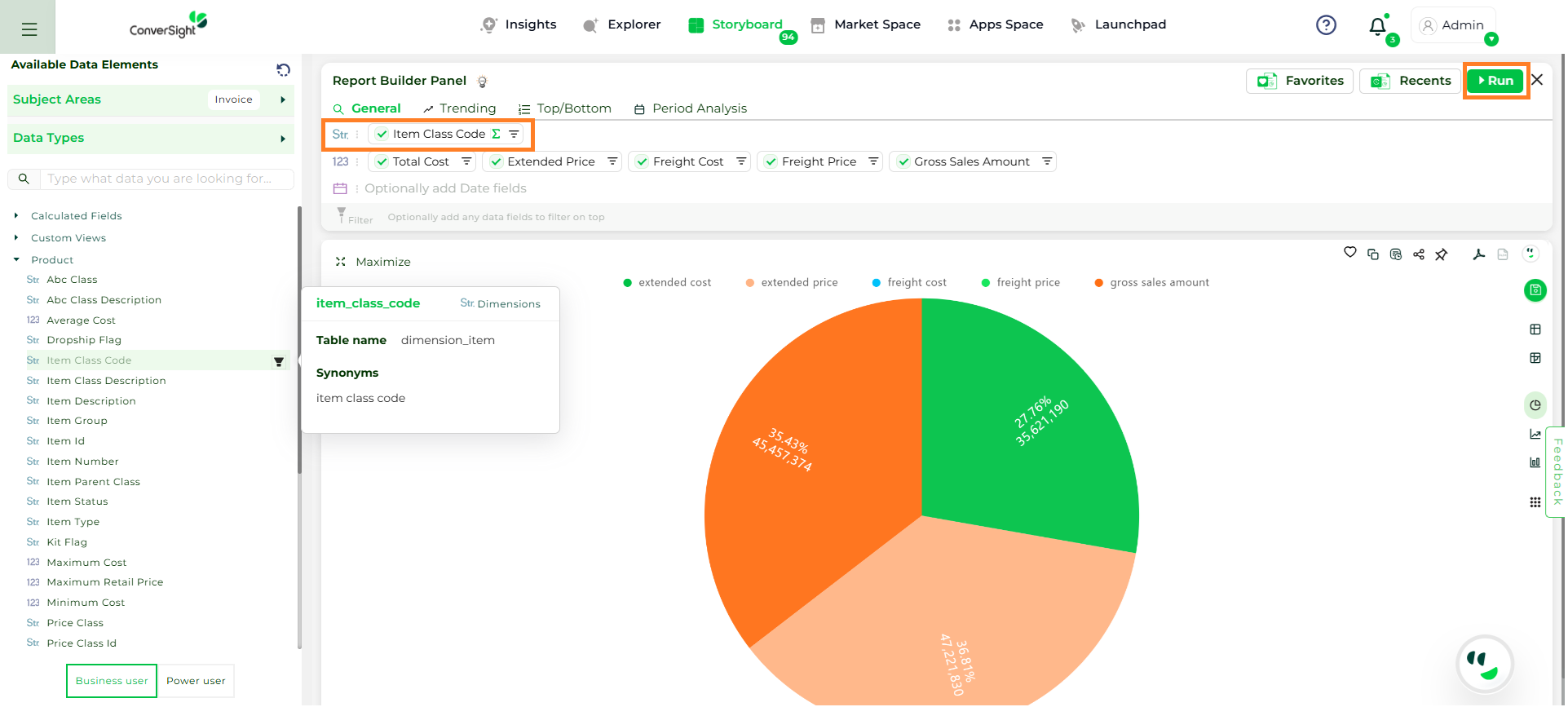The height and width of the screenshot is (707, 1568).
Task: Reset the Available Data Elements refresh icon
Action: coord(284,70)
